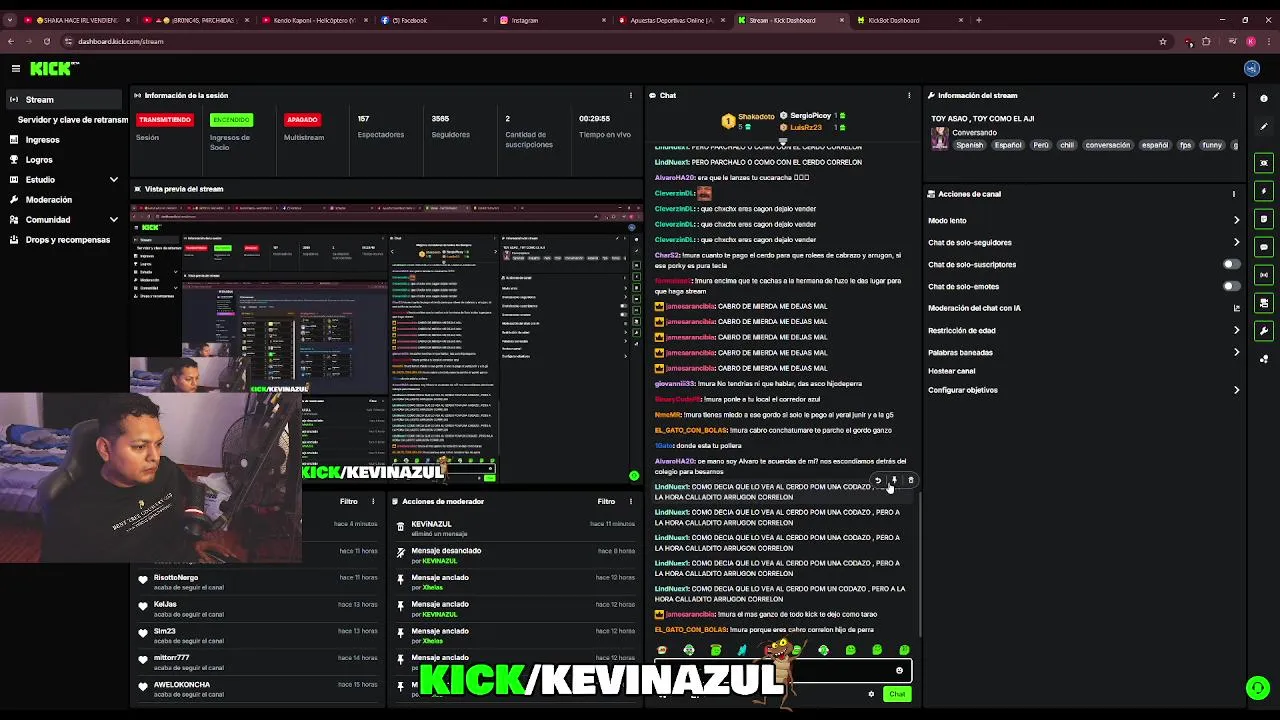Open Acciones de canal three-dot menu
Screen dimensions: 1280x720
(x=1234, y=194)
